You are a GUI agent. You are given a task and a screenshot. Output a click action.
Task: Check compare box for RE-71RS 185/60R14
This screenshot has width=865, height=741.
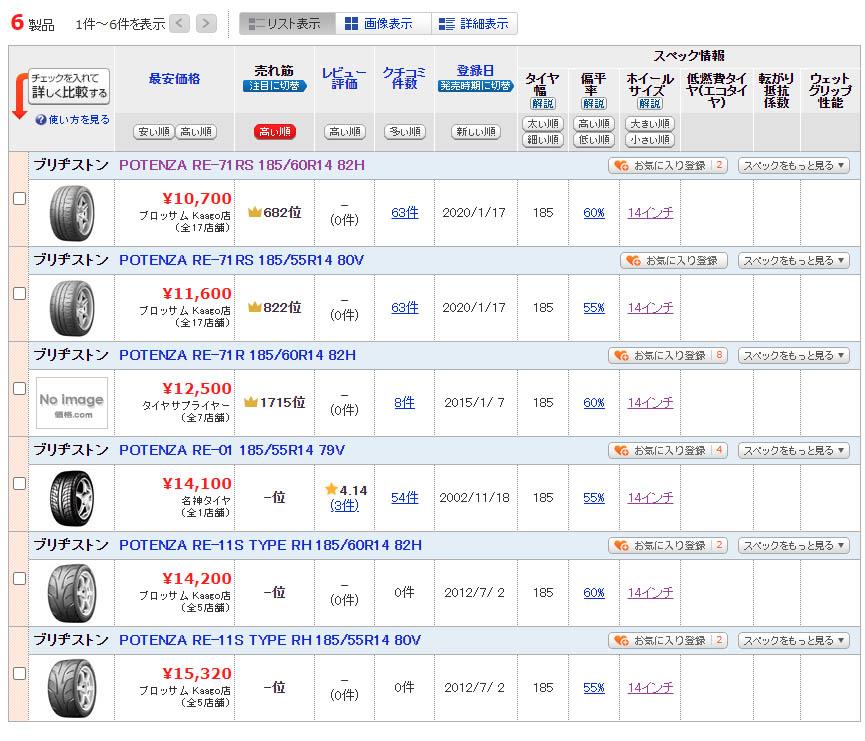click(x=19, y=199)
